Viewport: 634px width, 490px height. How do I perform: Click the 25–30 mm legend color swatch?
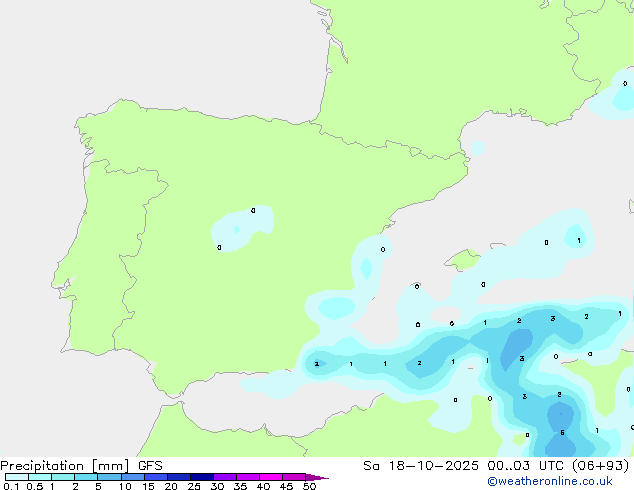(202, 477)
